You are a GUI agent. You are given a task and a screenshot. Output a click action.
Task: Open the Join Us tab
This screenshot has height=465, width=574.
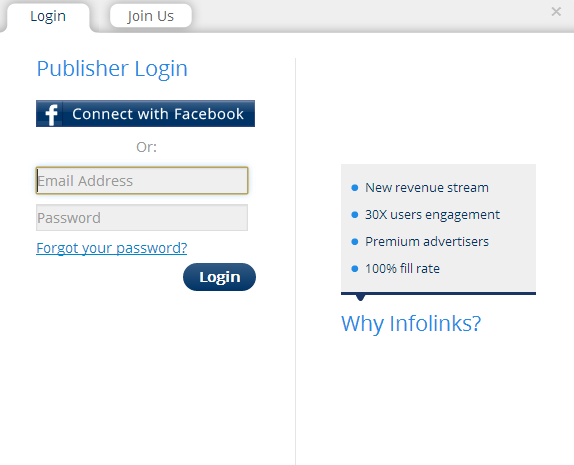pos(150,16)
